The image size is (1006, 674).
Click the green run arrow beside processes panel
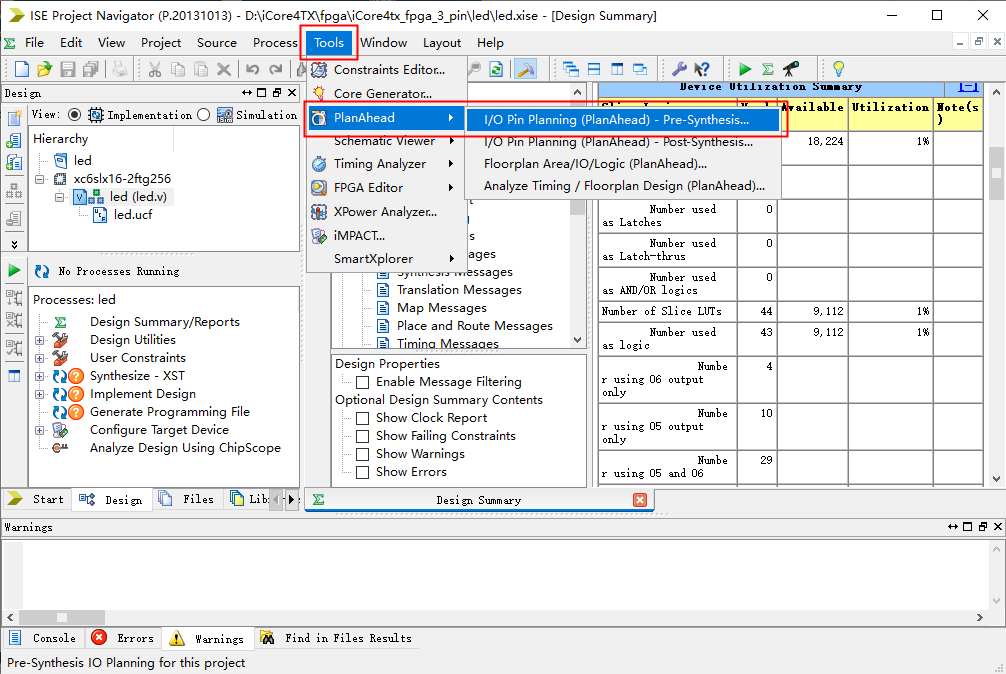(14, 271)
